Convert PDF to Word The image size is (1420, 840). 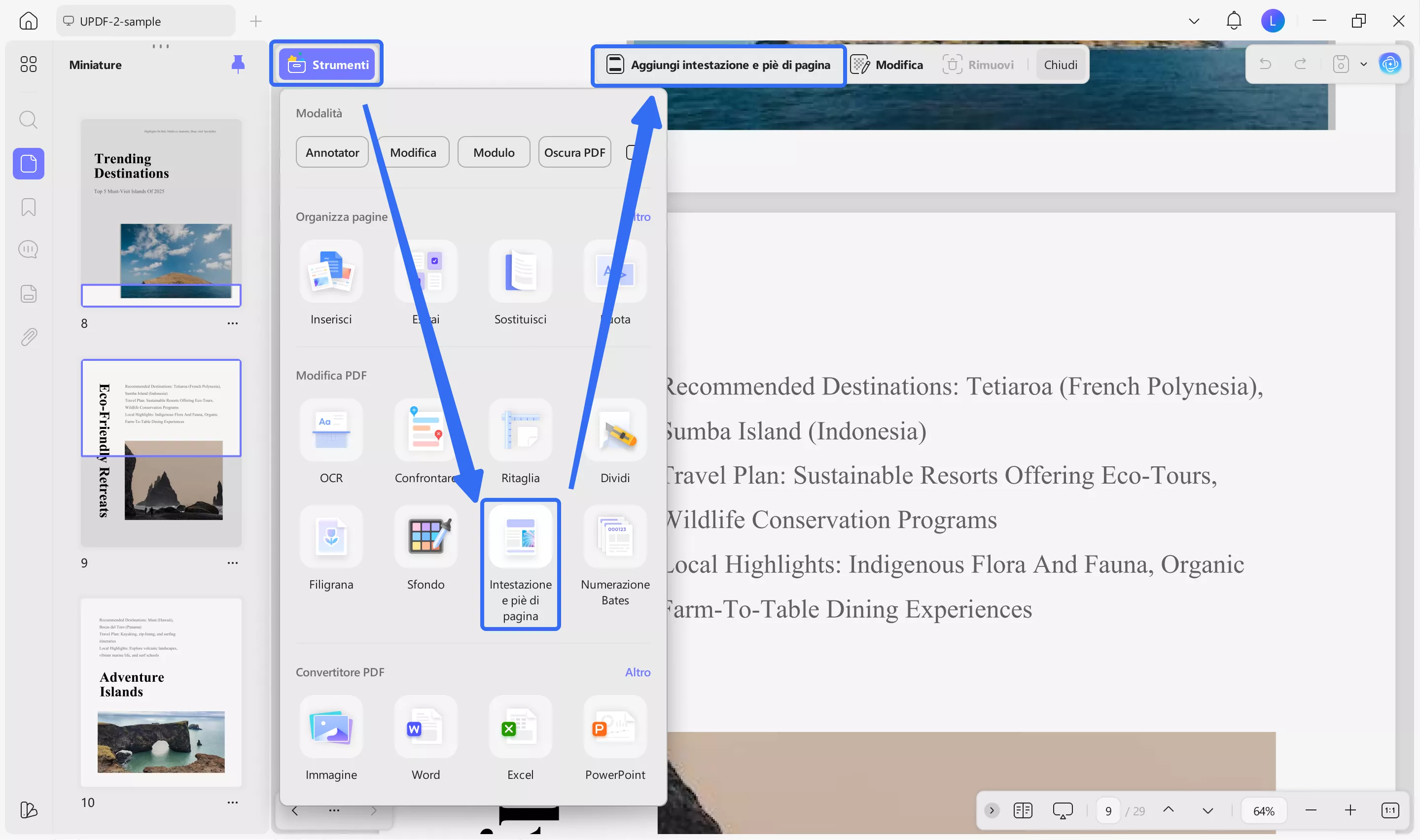coord(426,727)
